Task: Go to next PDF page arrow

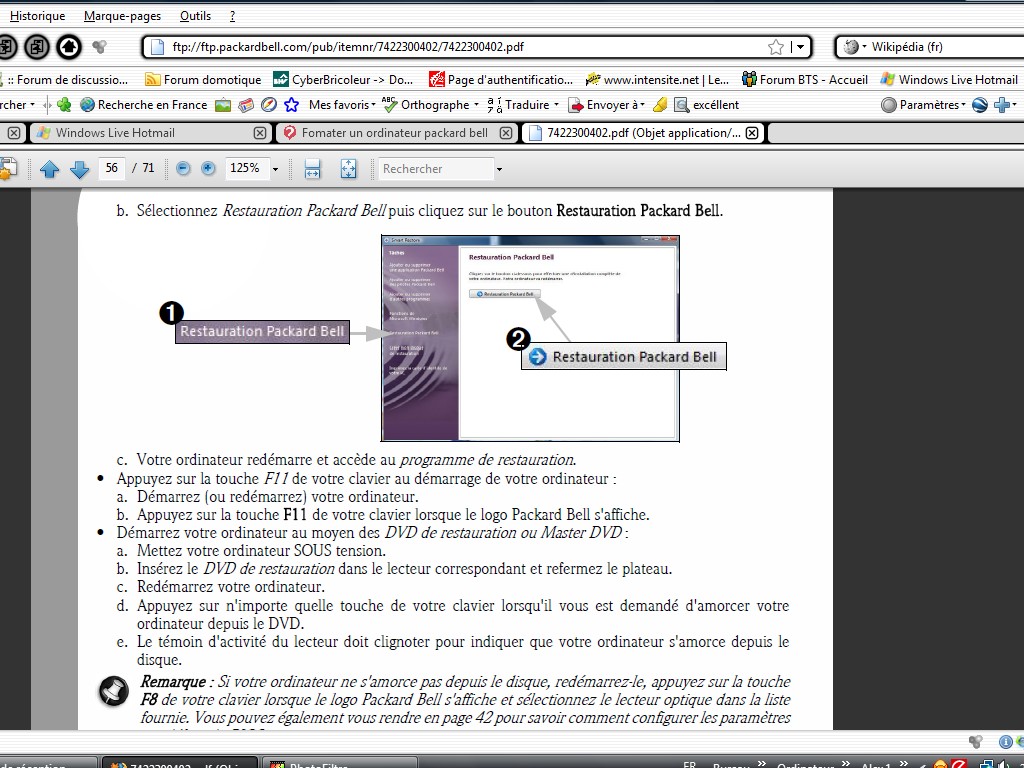Action: (x=79, y=169)
